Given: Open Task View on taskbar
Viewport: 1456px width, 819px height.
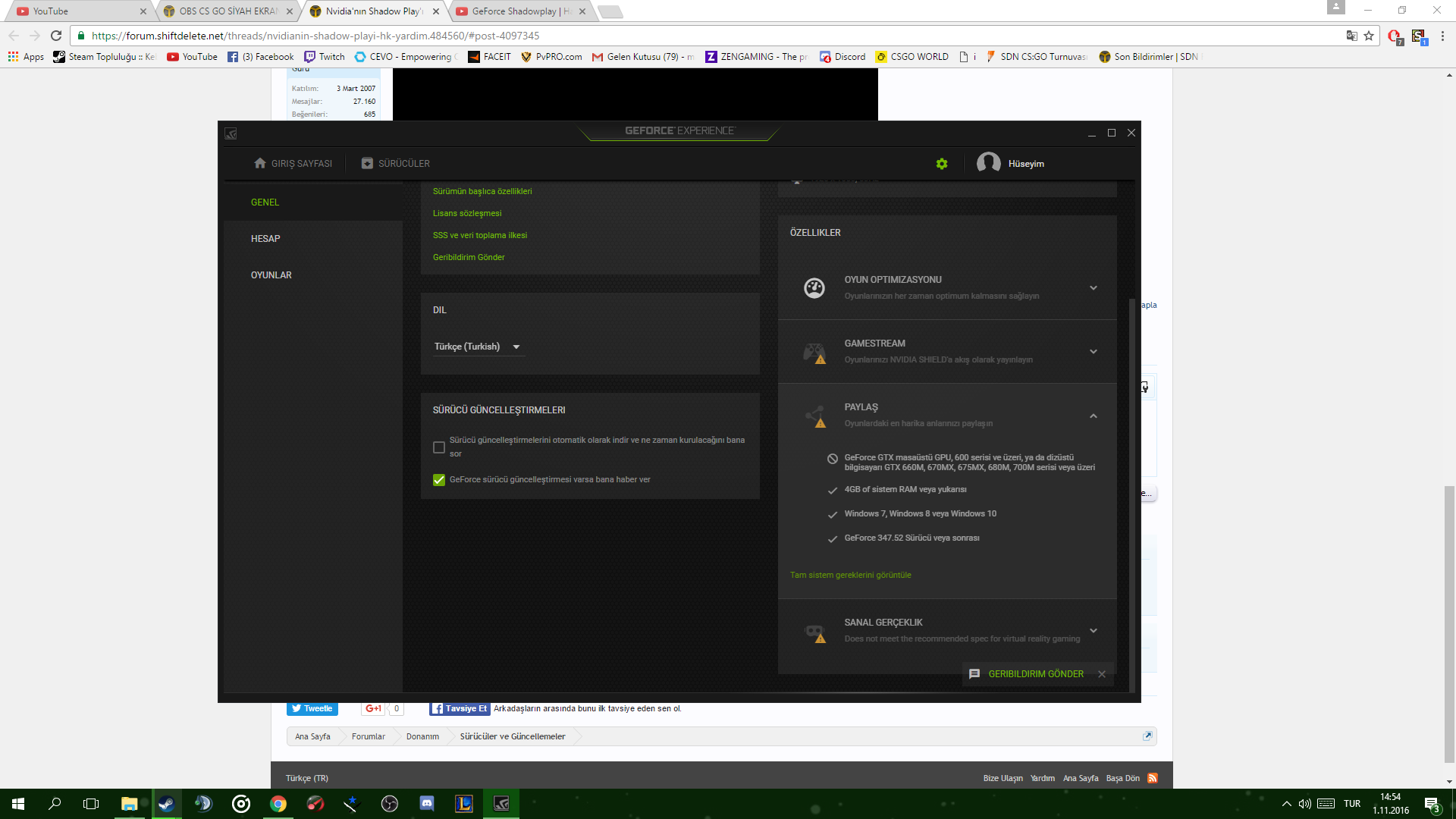Looking at the screenshot, I should point(91,804).
